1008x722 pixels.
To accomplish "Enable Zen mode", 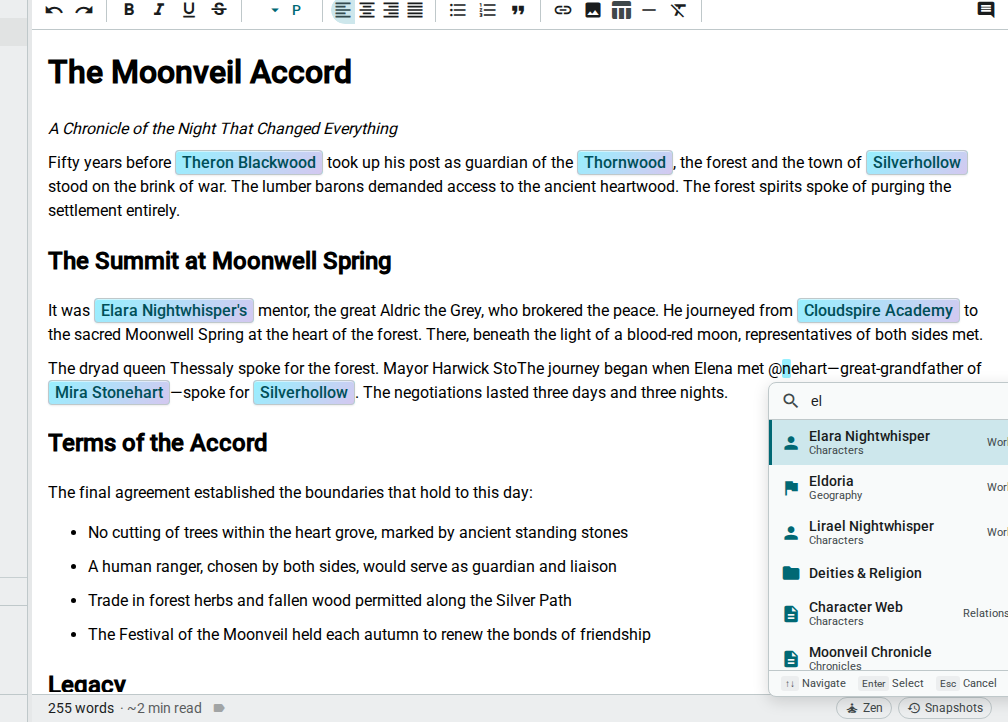I will [x=864, y=708].
